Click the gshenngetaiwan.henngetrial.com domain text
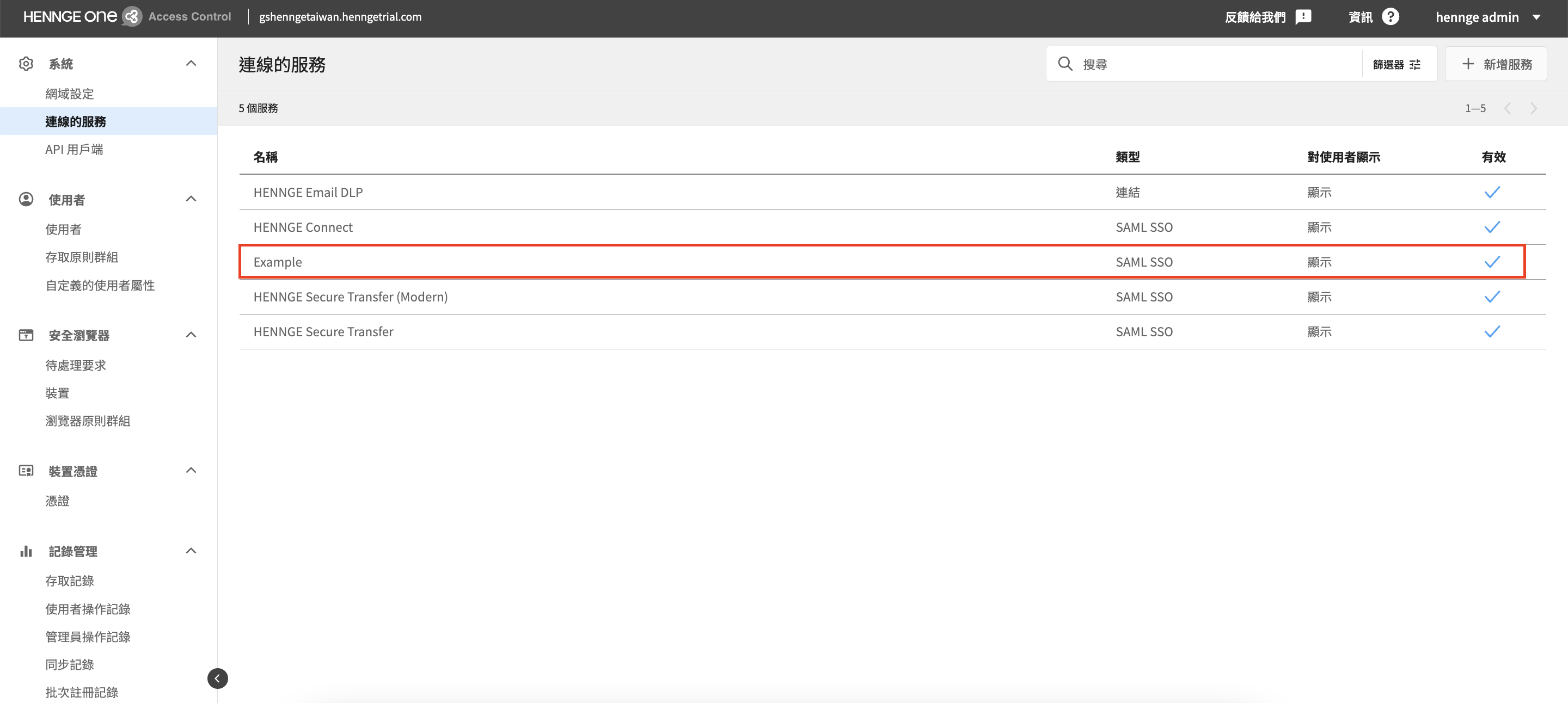Viewport: 1568px width, 703px height. pos(340,17)
